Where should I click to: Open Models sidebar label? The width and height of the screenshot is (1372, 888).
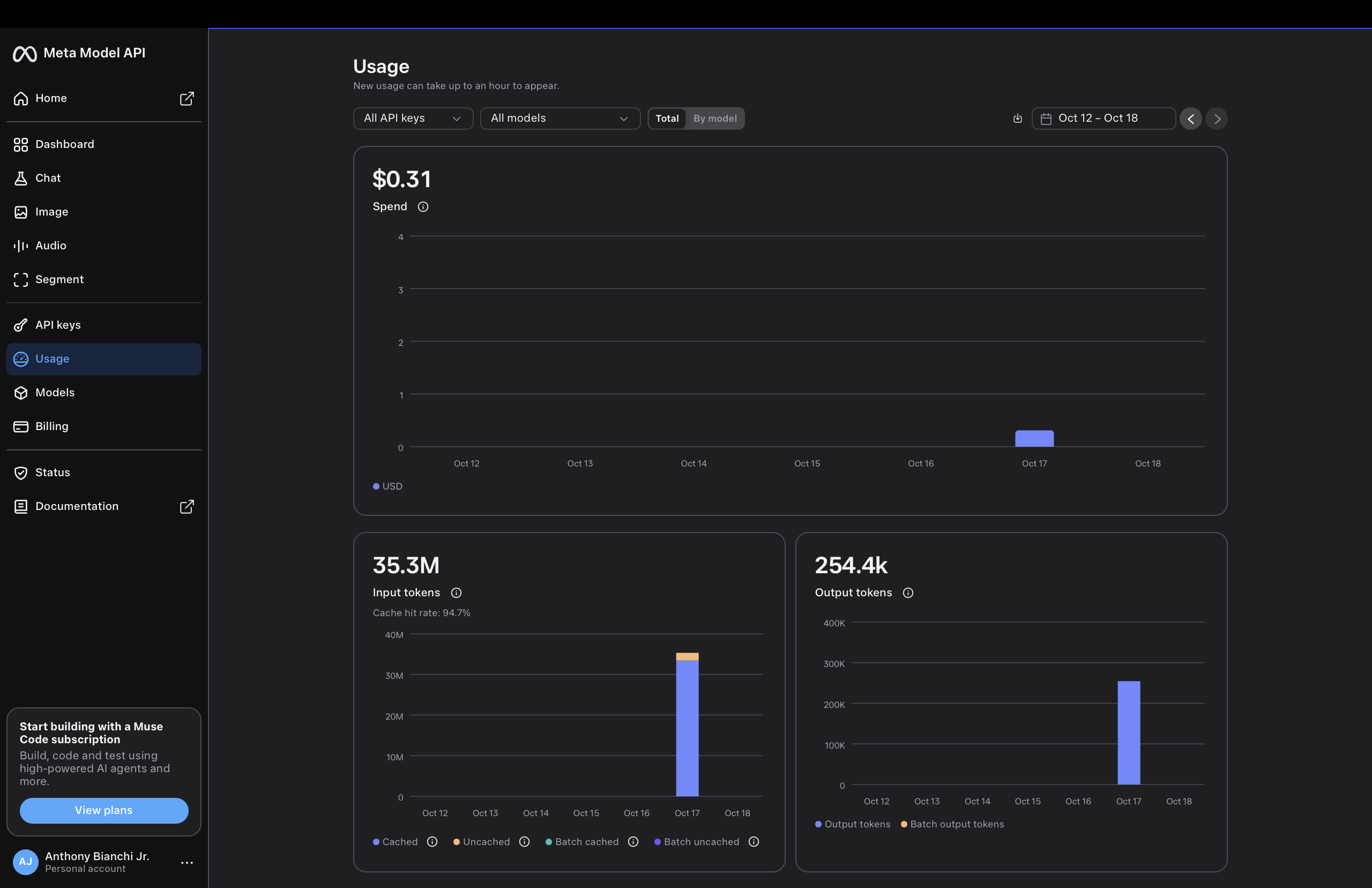coord(55,392)
